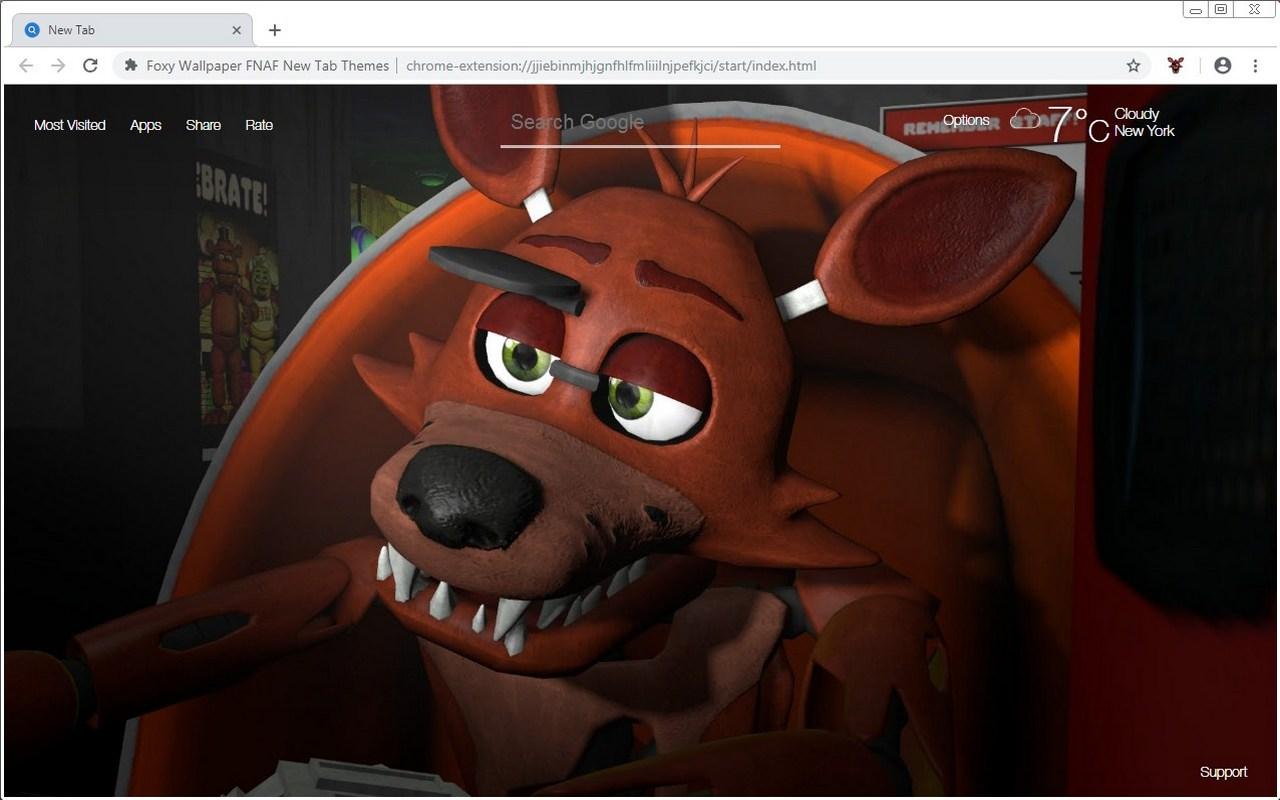Open the Foxy extension icon in toolbar

click(1176, 66)
